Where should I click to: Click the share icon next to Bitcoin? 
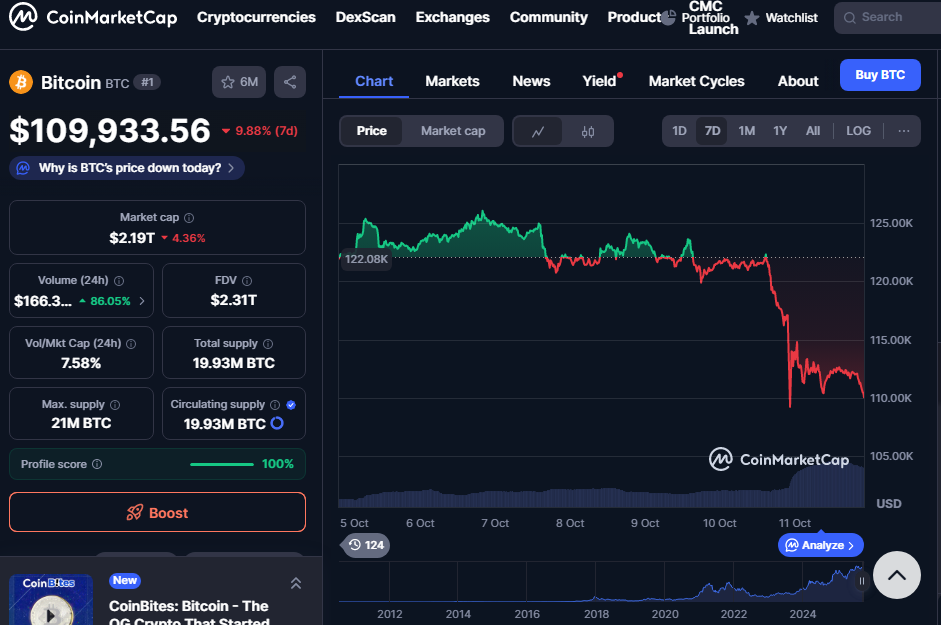click(290, 82)
